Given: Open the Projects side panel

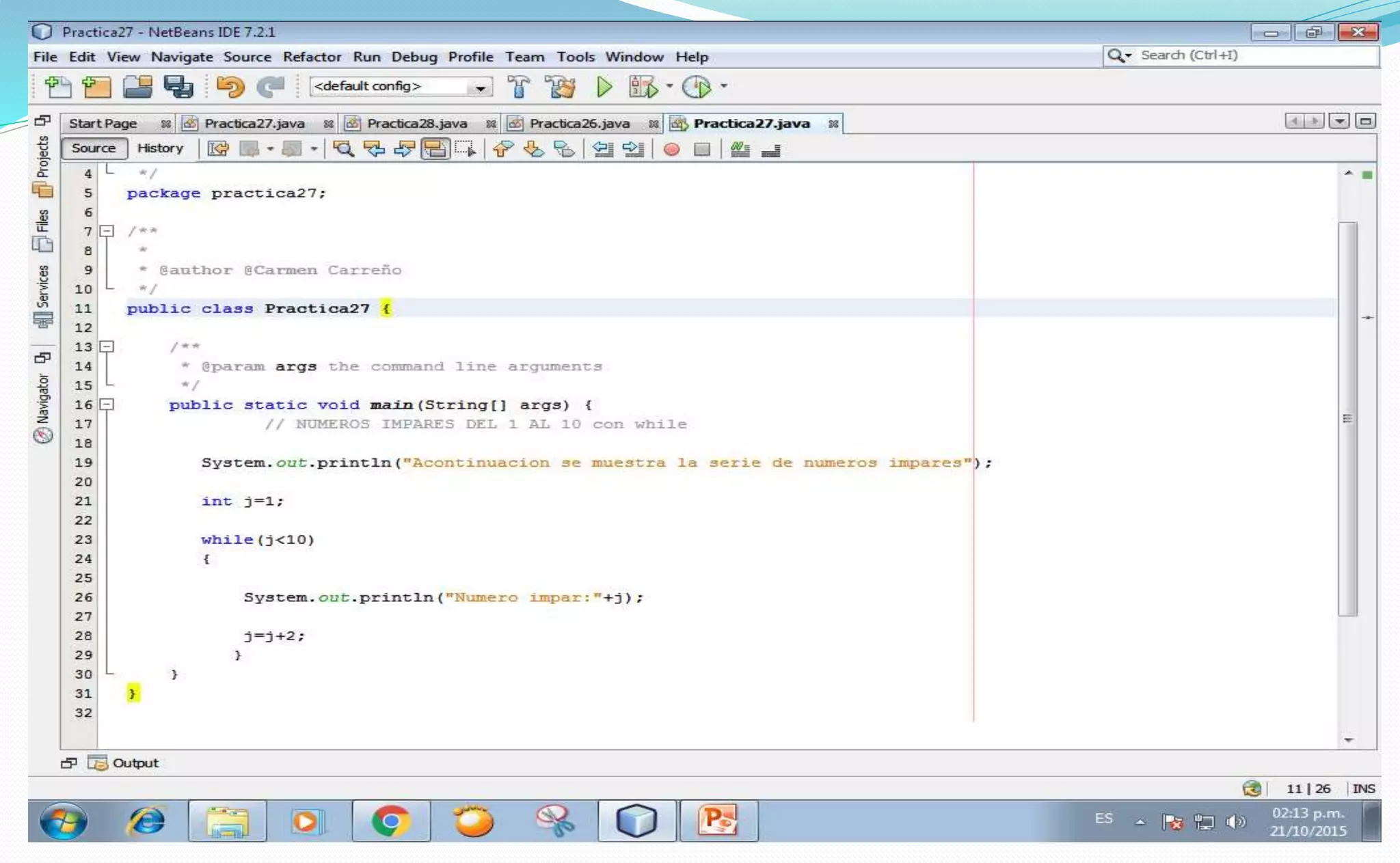Looking at the screenshot, I should click(43, 164).
